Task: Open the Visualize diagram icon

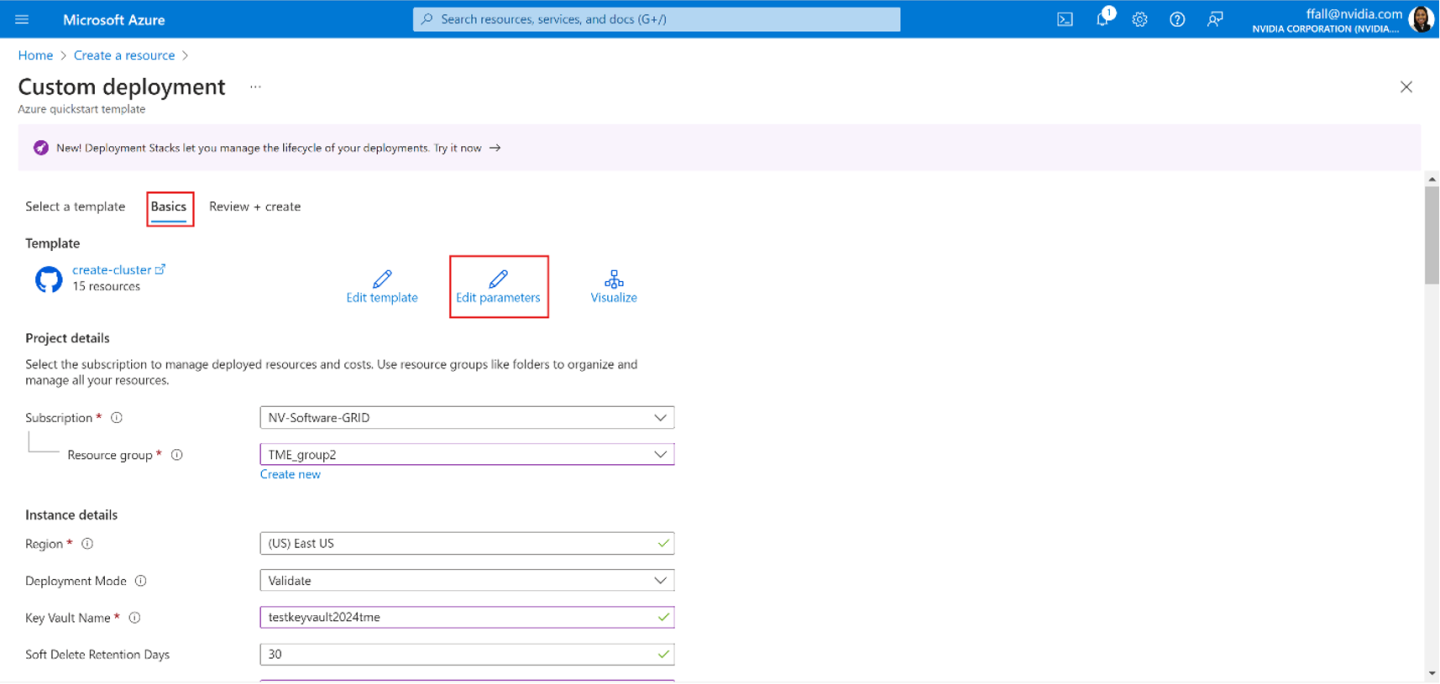Action: [614, 279]
